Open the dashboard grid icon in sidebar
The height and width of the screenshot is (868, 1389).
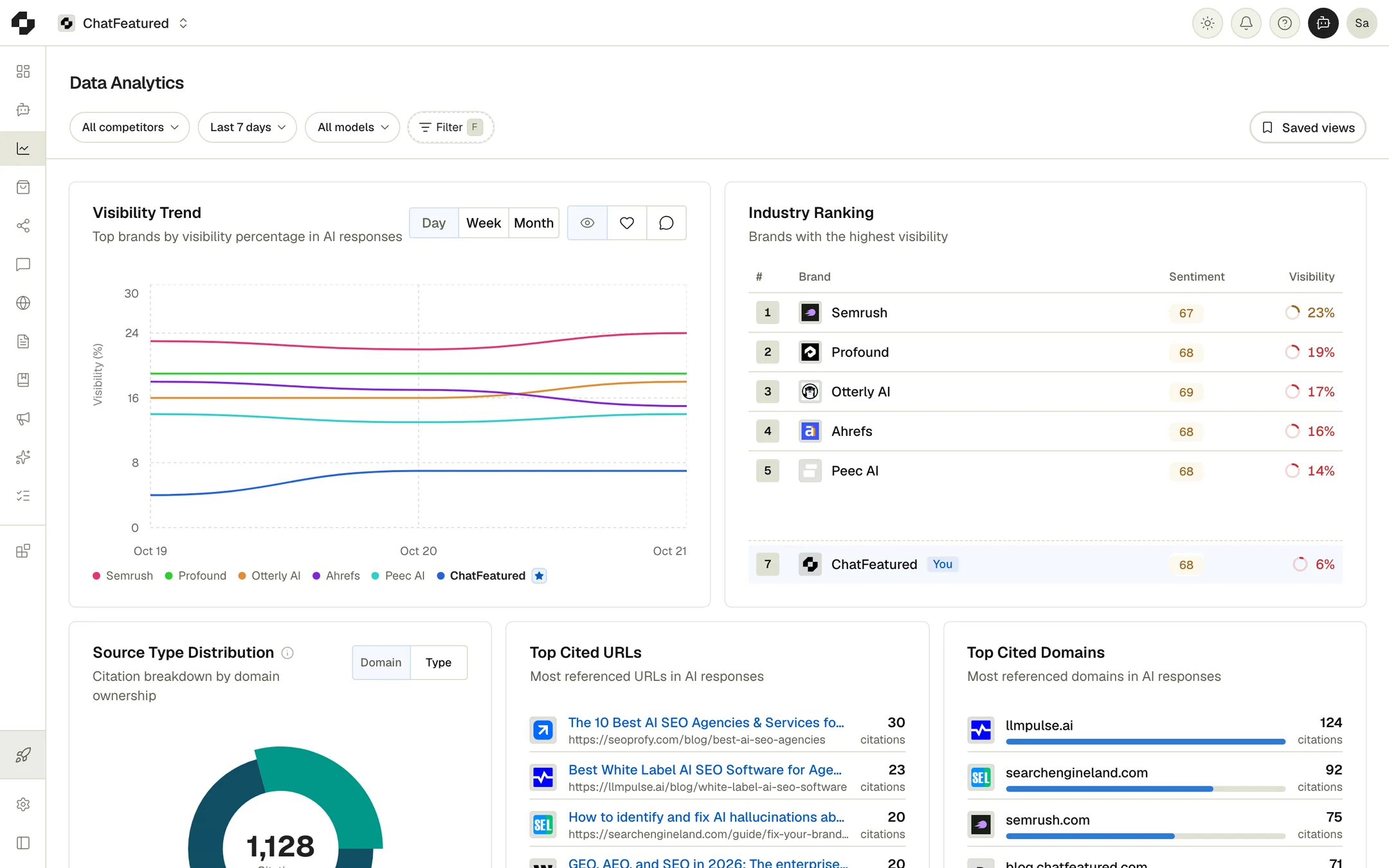click(x=23, y=71)
